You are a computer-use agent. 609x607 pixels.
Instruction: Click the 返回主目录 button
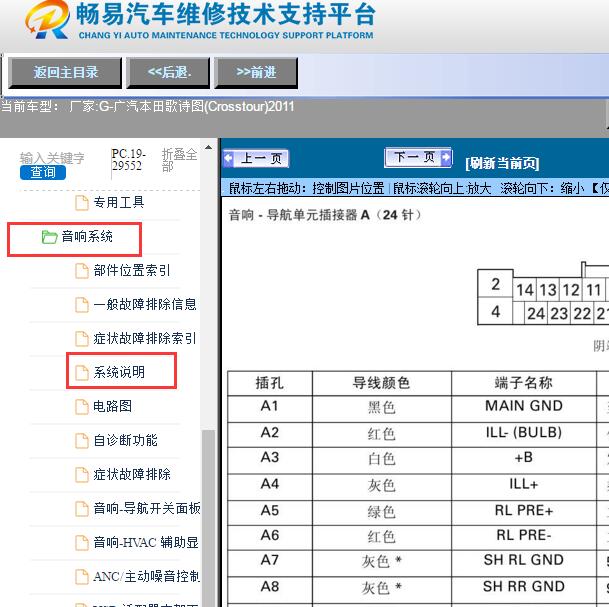coord(65,73)
